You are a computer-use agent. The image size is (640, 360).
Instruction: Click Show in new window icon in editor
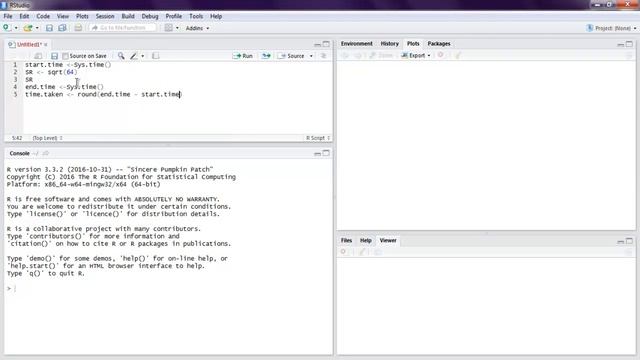(x=38, y=56)
